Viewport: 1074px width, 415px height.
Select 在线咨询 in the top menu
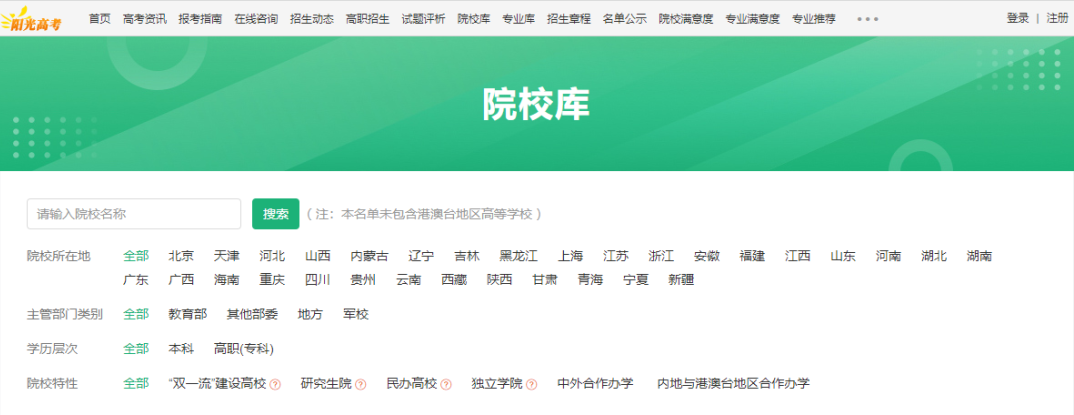tap(256, 18)
